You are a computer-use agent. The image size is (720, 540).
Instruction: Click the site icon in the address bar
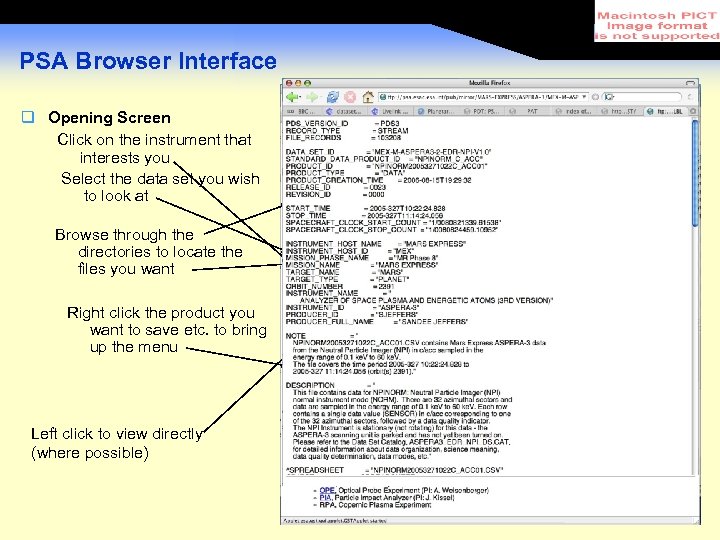pyautogui.click(x=382, y=97)
